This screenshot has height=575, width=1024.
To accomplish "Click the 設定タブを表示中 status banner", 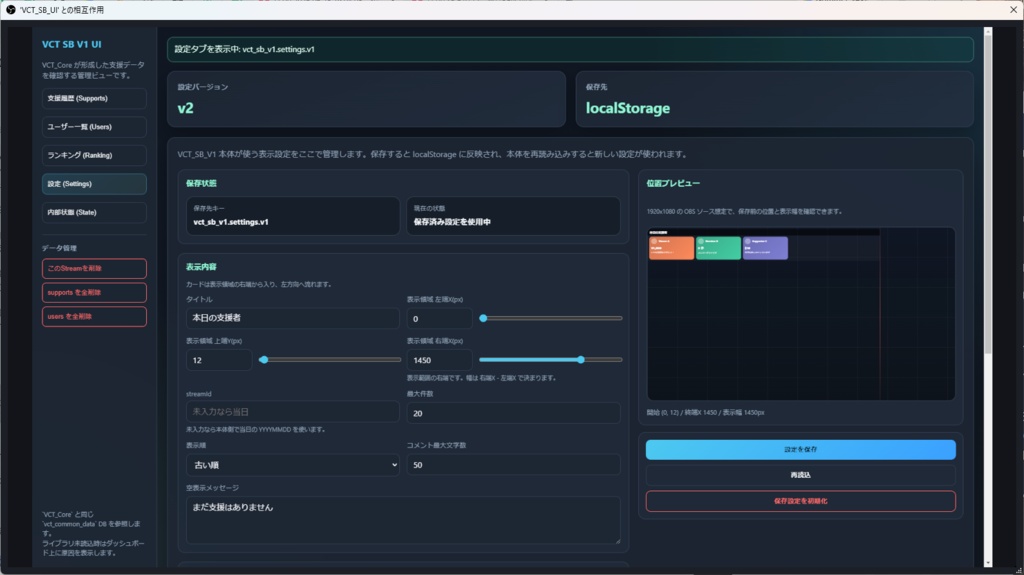I will (x=570, y=50).
